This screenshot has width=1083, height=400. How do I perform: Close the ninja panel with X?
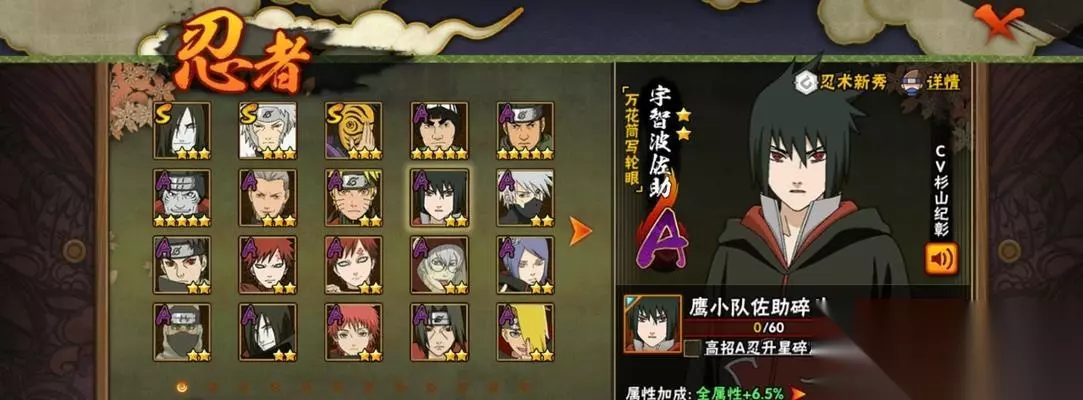click(999, 21)
